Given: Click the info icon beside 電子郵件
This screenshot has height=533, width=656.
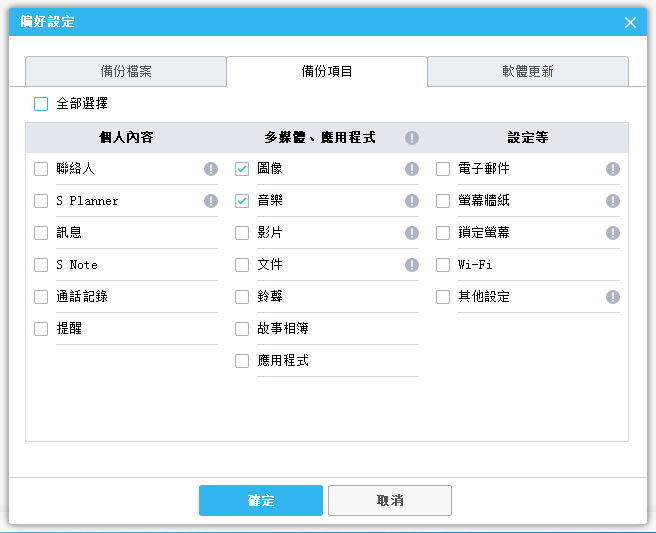Looking at the screenshot, I should pyautogui.click(x=613, y=169).
